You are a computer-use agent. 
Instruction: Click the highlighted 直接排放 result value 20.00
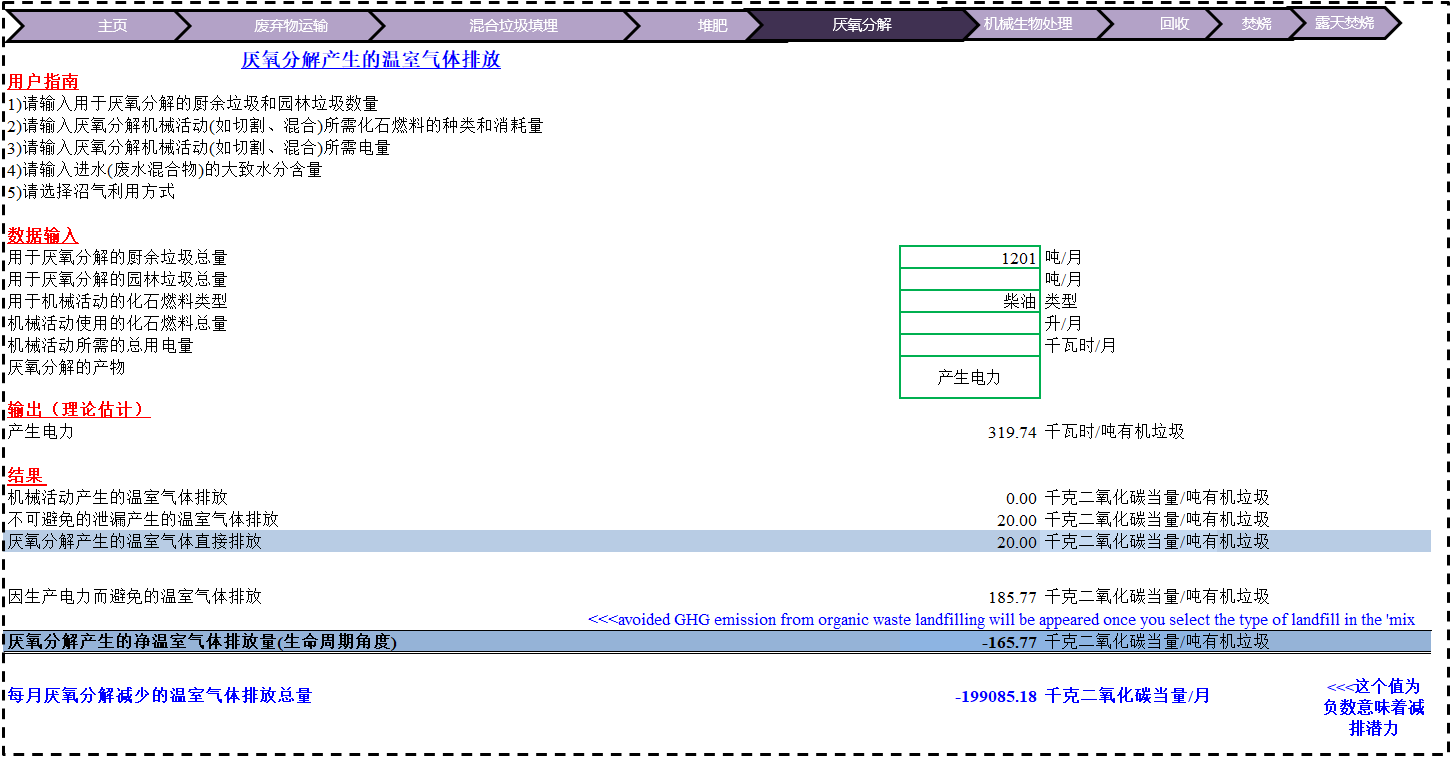(1016, 543)
